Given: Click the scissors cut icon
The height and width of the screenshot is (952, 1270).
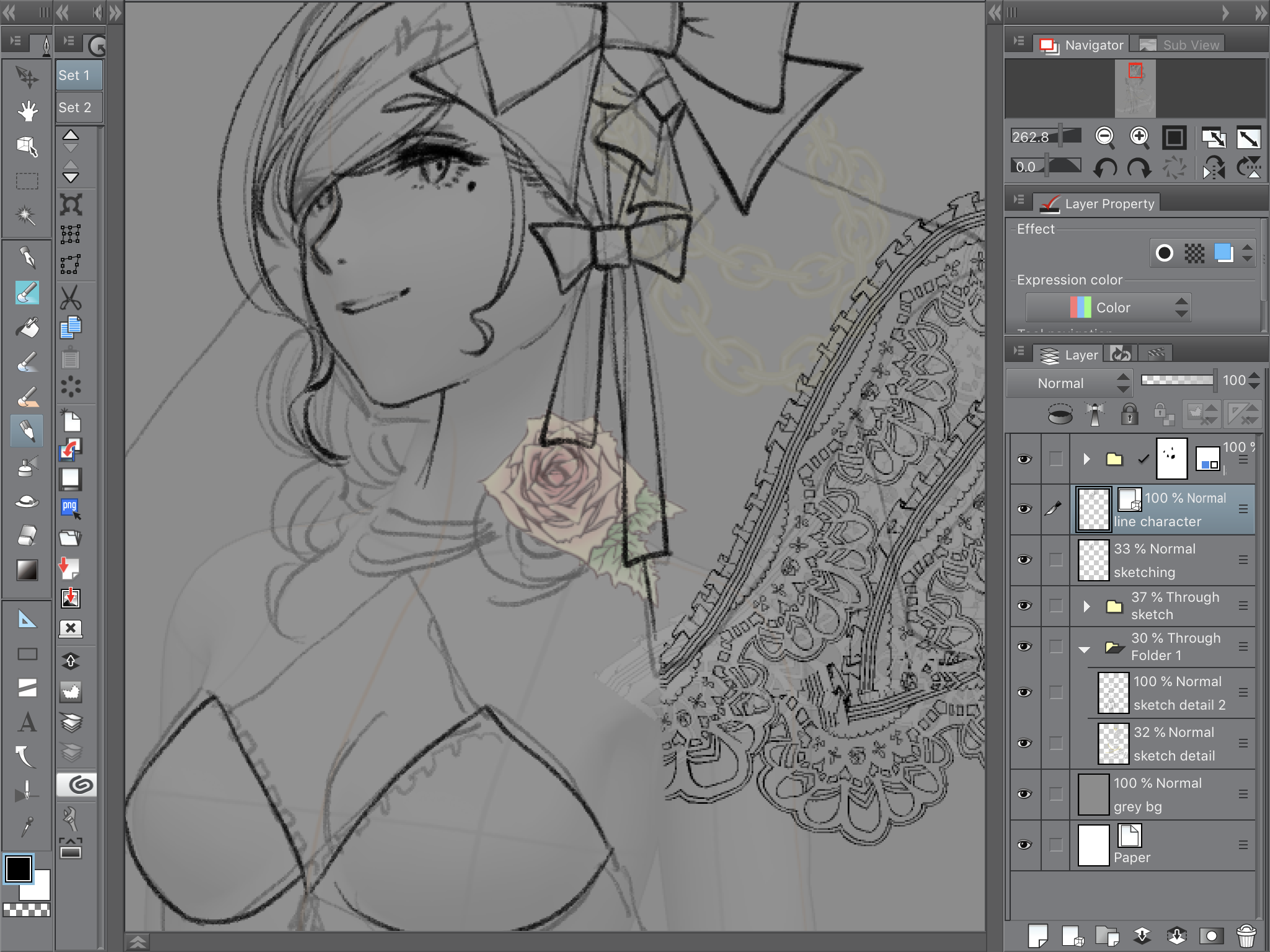Looking at the screenshot, I should click(71, 298).
